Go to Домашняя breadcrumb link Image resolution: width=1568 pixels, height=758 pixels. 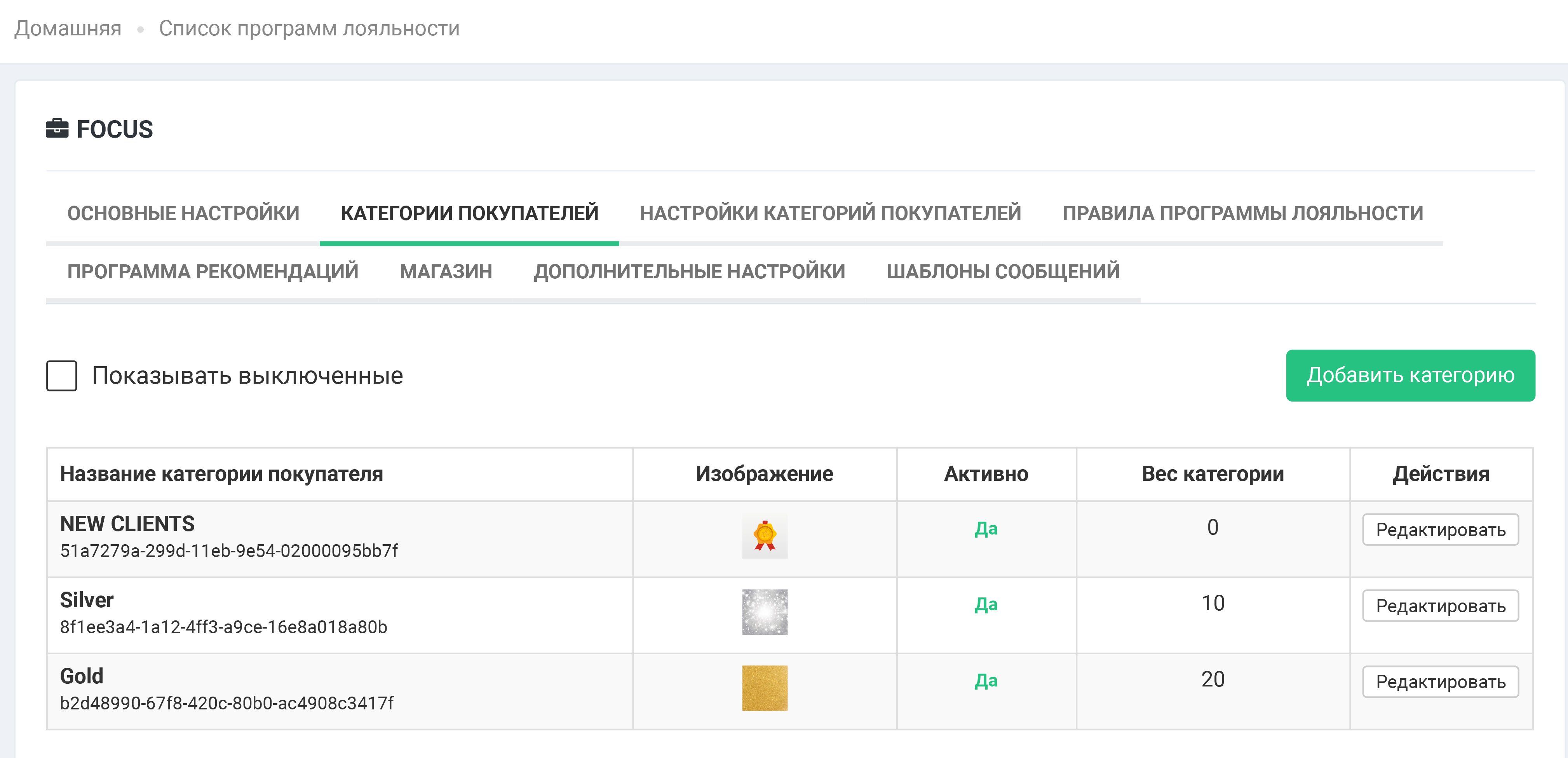click(68, 29)
